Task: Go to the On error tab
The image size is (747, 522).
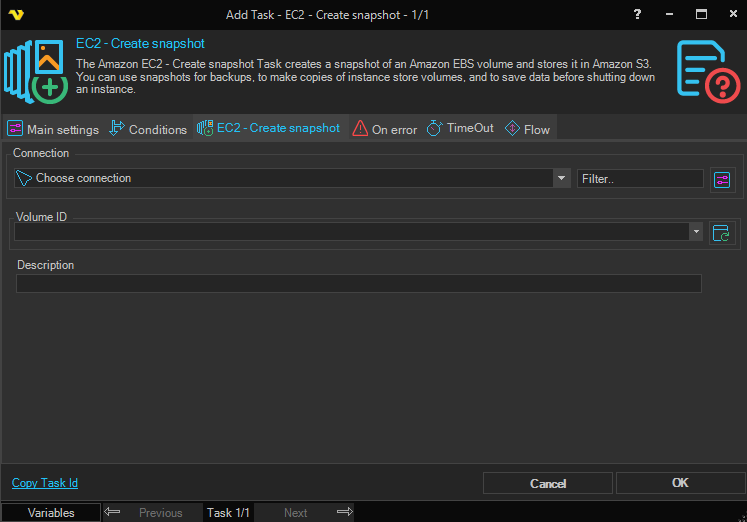Action: [x=384, y=129]
